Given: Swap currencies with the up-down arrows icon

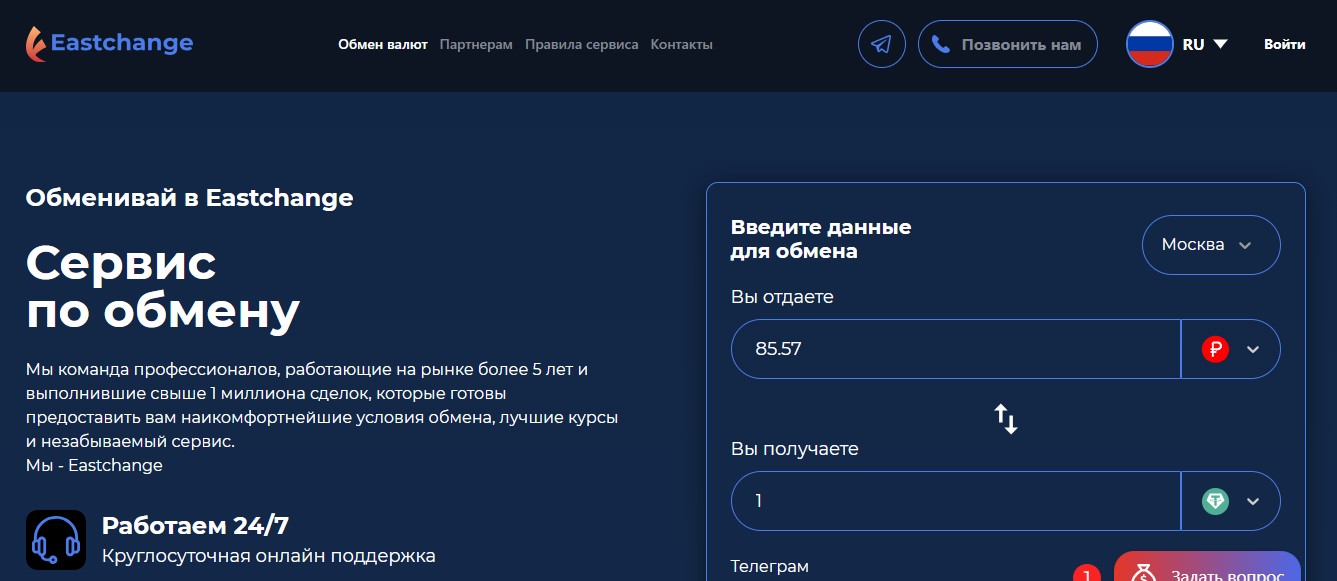Looking at the screenshot, I should pos(1006,418).
